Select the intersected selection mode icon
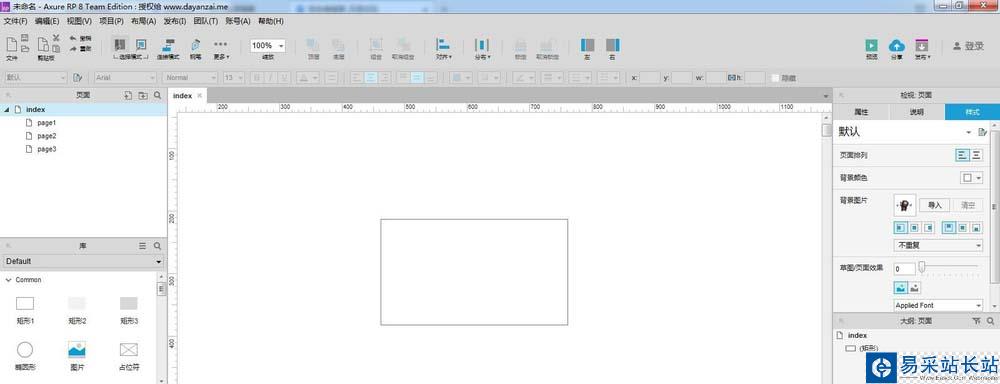Viewport: 1000px width, 384px height. pos(120,44)
